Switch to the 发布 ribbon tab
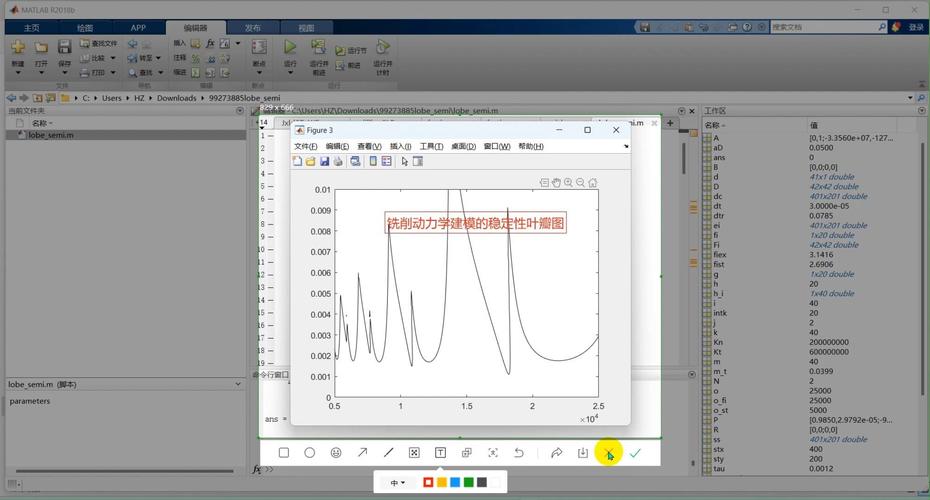 click(x=253, y=28)
